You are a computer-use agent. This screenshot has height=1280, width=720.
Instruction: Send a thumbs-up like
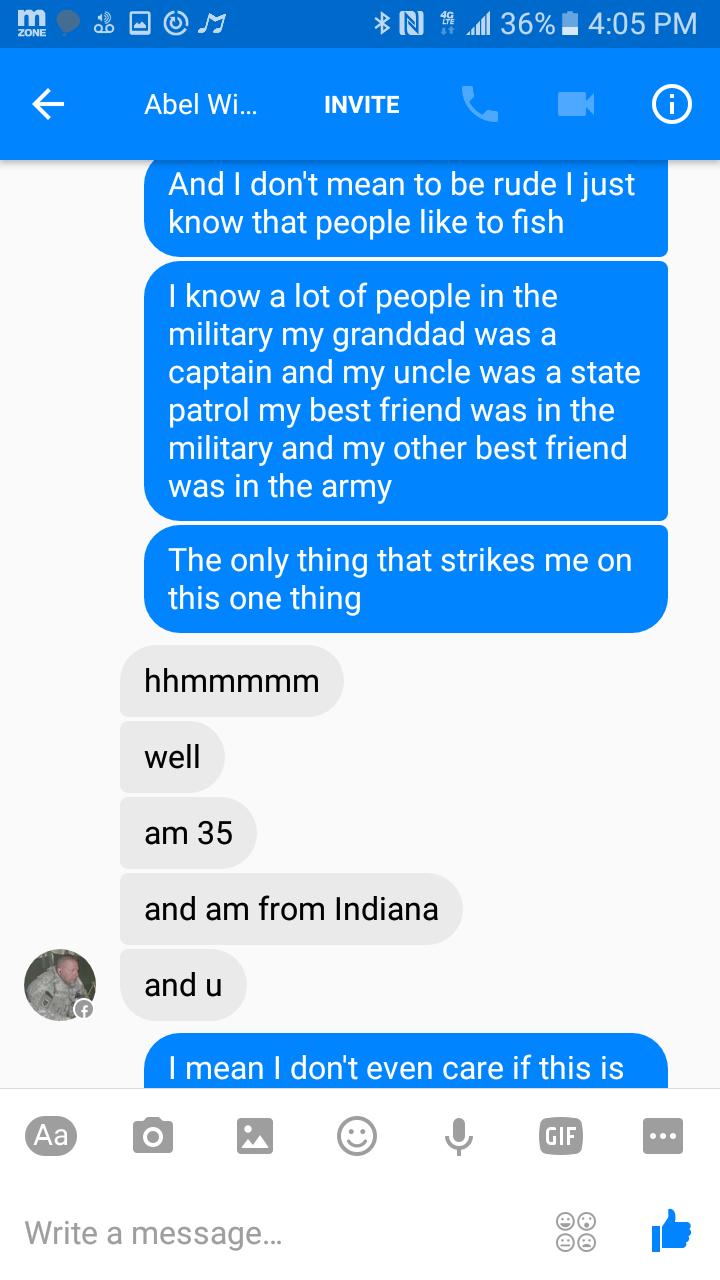(x=671, y=1230)
